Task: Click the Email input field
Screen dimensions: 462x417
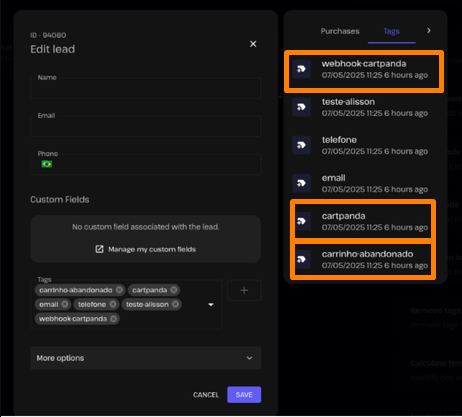Action: [x=146, y=126]
